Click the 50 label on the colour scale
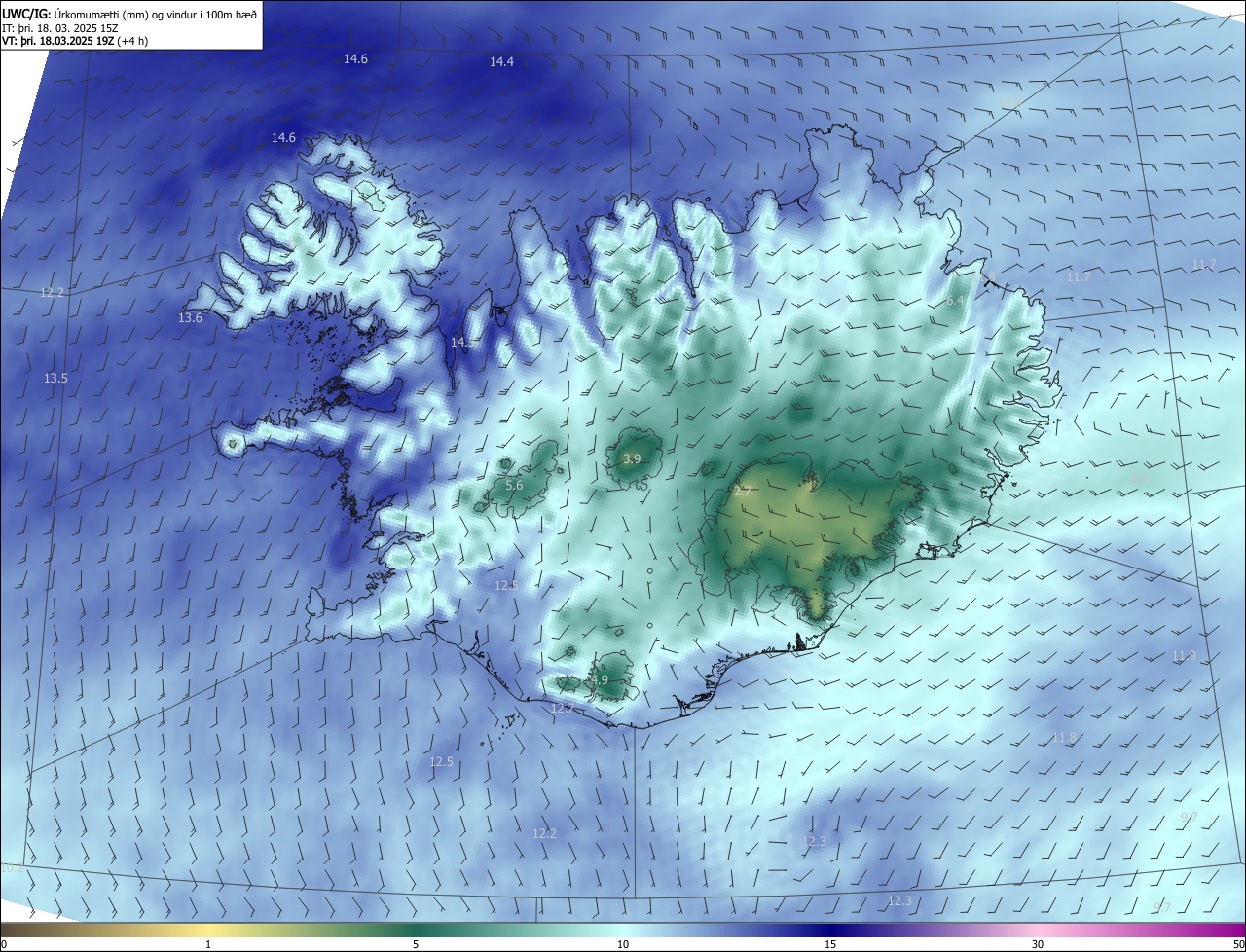 (1238, 944)
